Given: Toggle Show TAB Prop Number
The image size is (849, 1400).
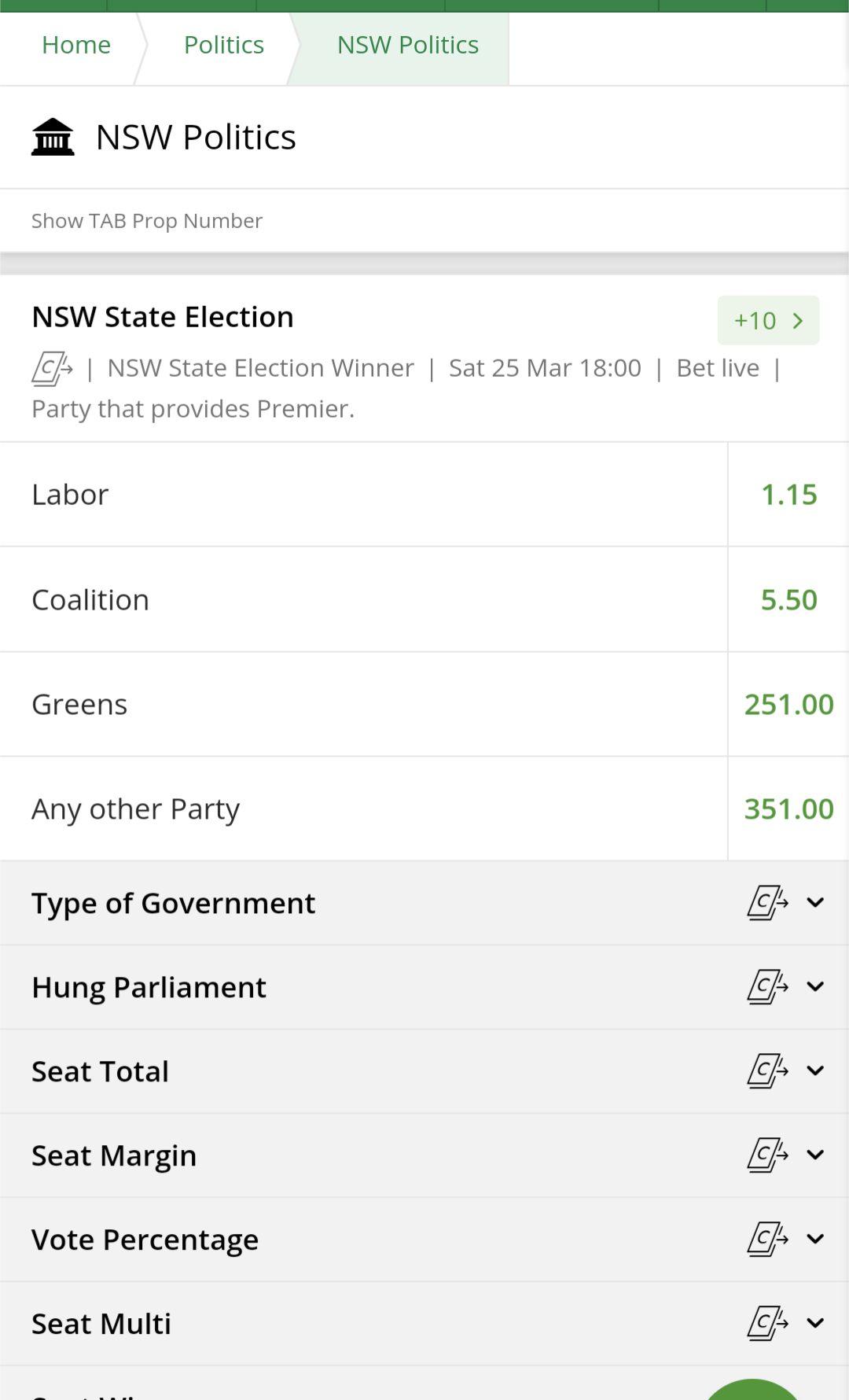Looking at the screenshot, I should coord(147,221).
